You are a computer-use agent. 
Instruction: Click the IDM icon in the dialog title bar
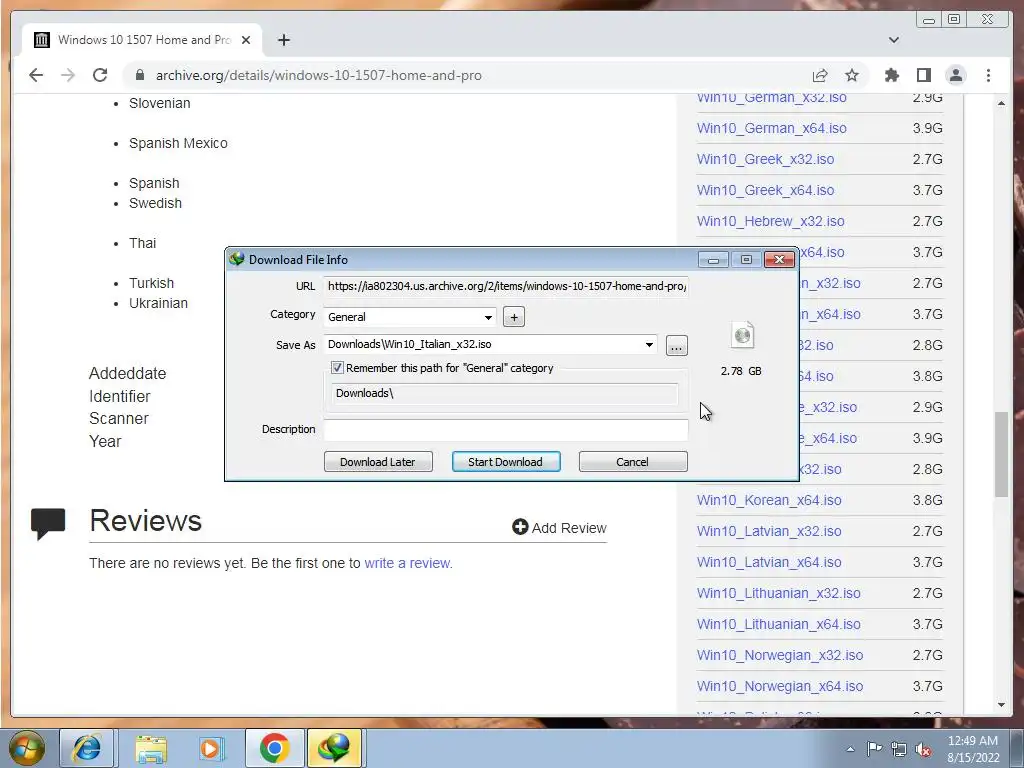click(236, 259)
